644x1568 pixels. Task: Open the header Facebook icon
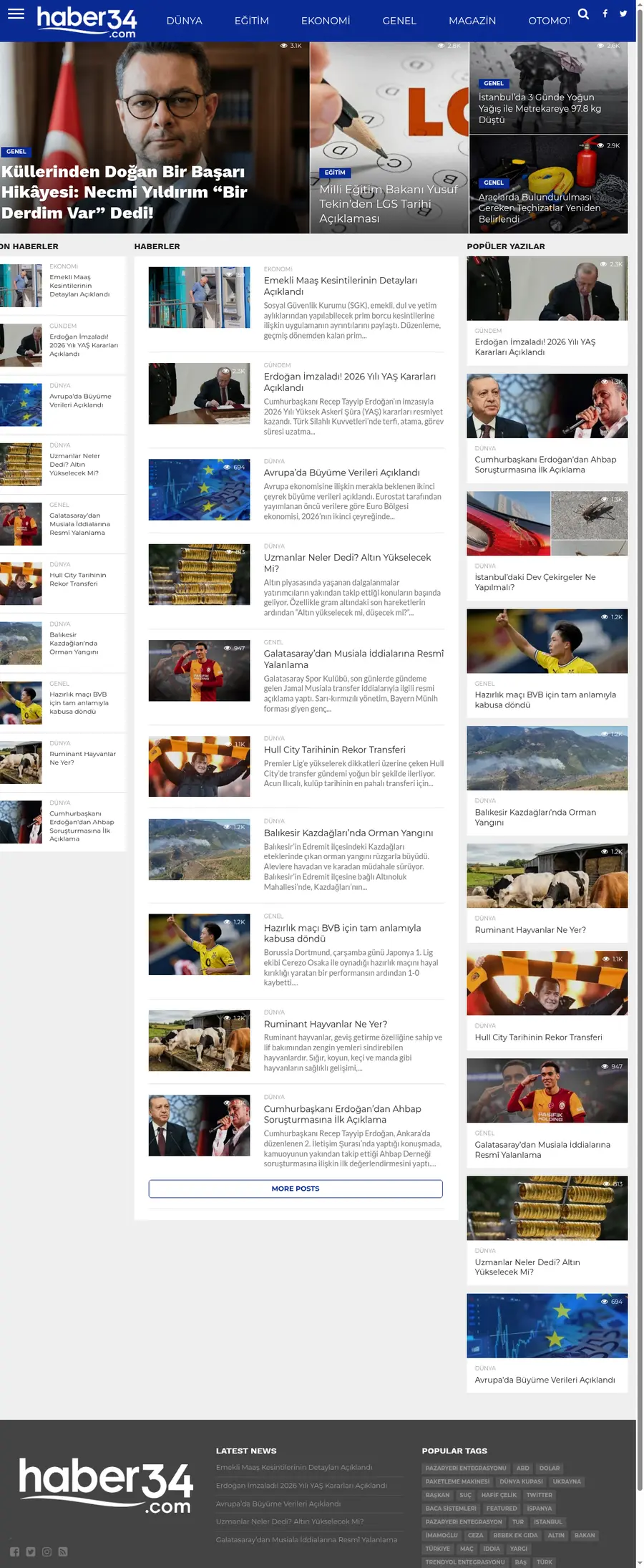[x=605, y=14]
